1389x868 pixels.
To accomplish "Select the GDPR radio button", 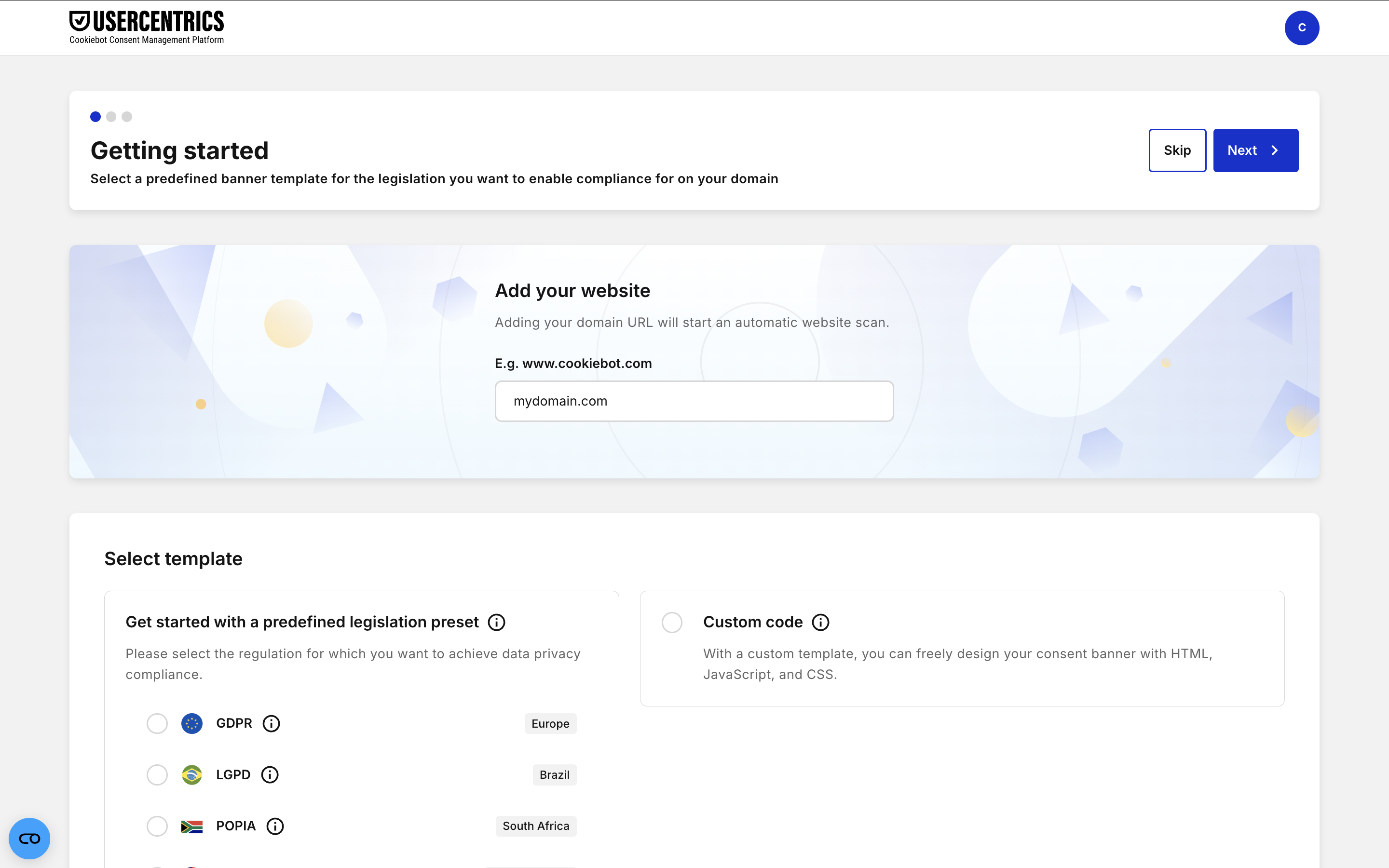I will coord(157,723).
